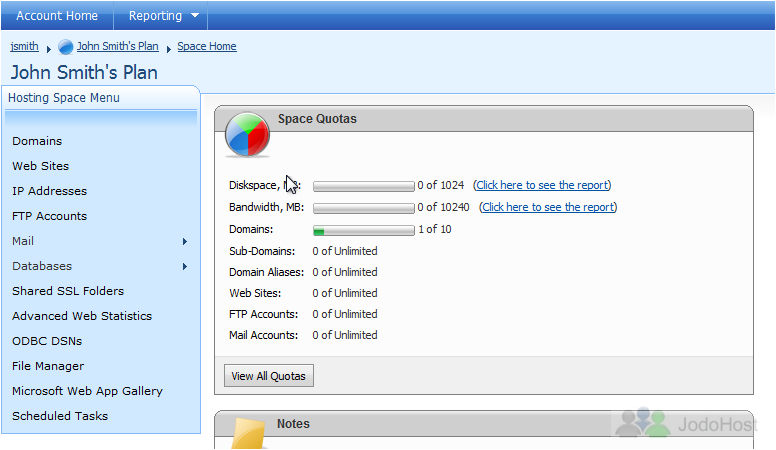Open Advanced Web Statistics
Viewport: 776px width, 450px height.
[x=82, y=316]
